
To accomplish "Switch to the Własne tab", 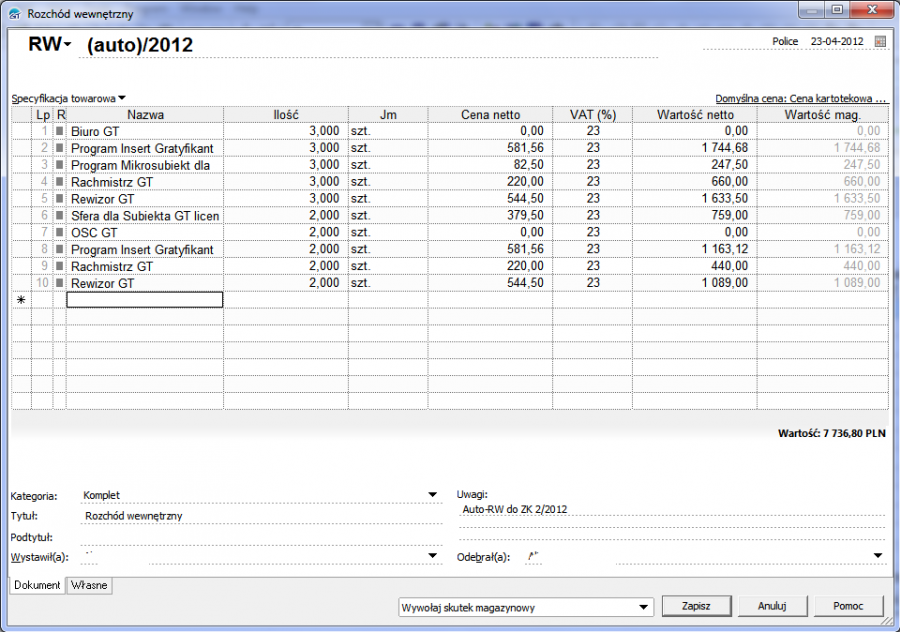I will point(89,585).
